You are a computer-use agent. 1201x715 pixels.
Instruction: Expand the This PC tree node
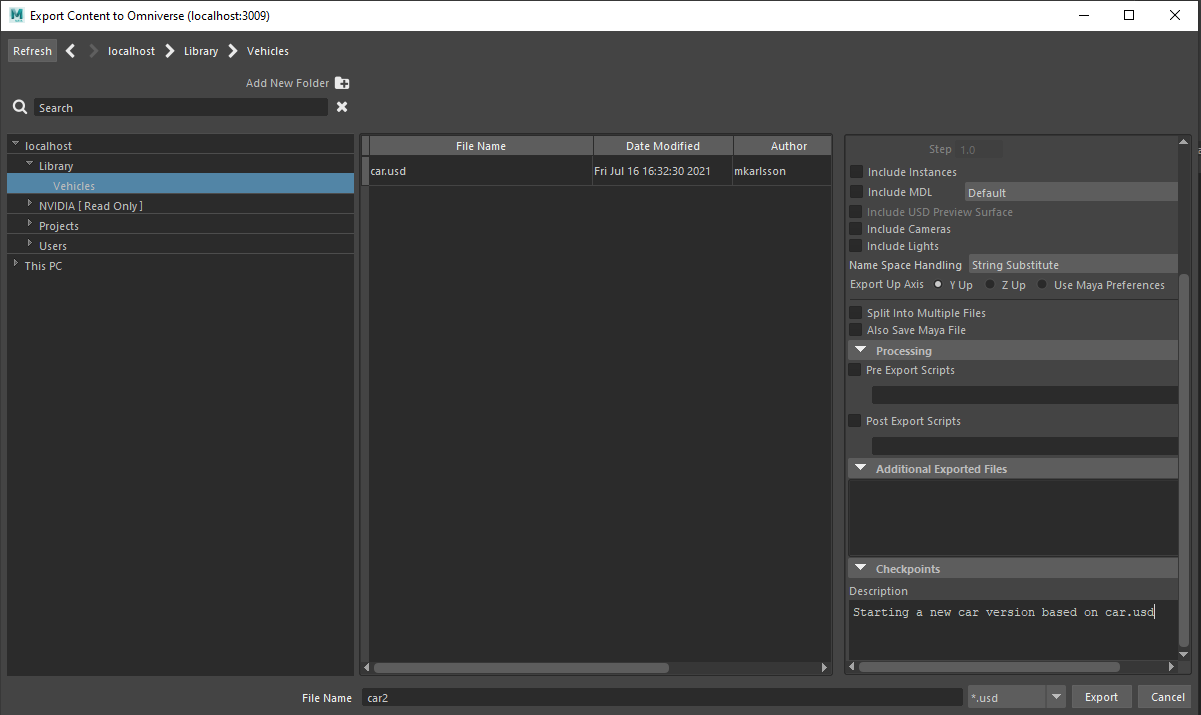click(x=16, y=264)
